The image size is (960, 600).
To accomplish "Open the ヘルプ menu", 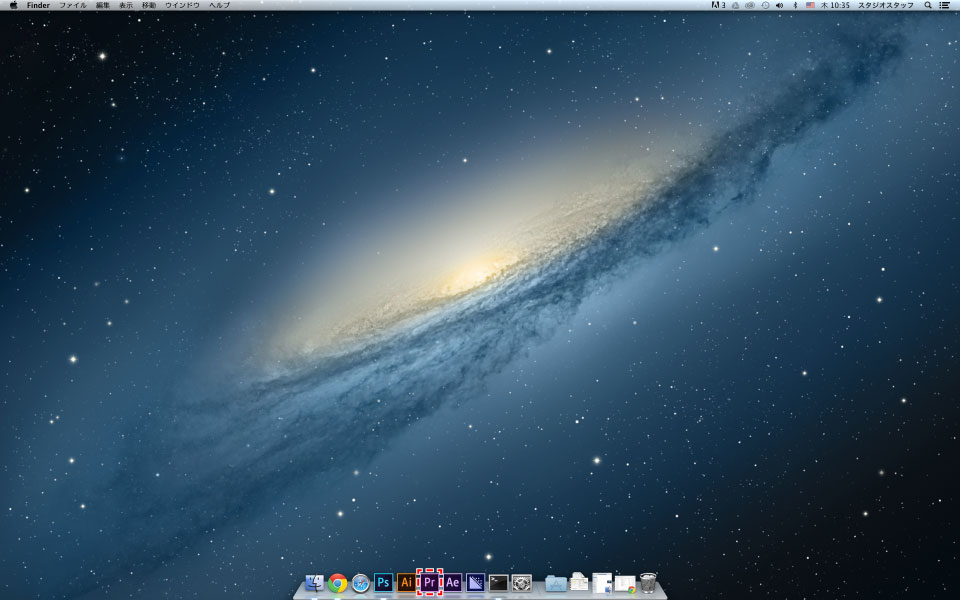I will (x=219, y=5).
